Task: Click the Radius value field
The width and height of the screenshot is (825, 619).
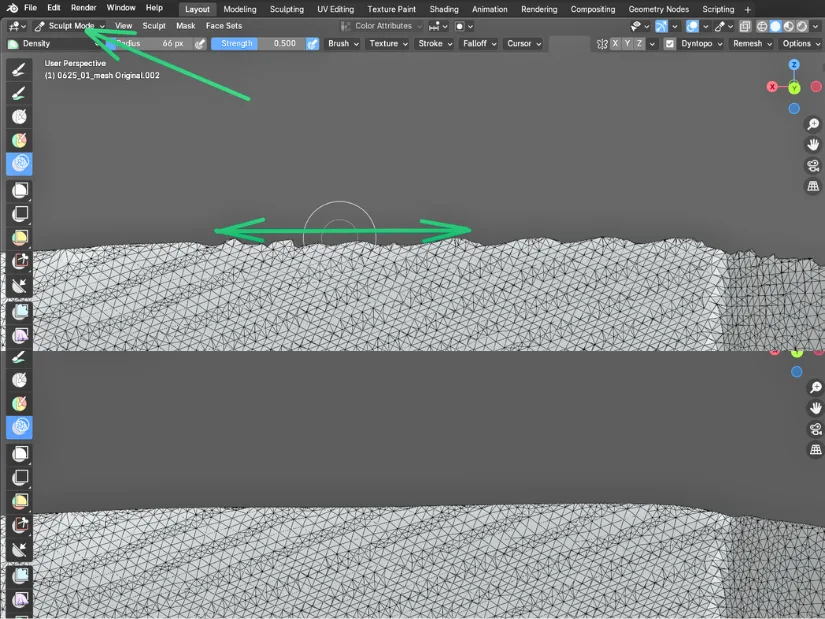Action: tap(150, 44)
